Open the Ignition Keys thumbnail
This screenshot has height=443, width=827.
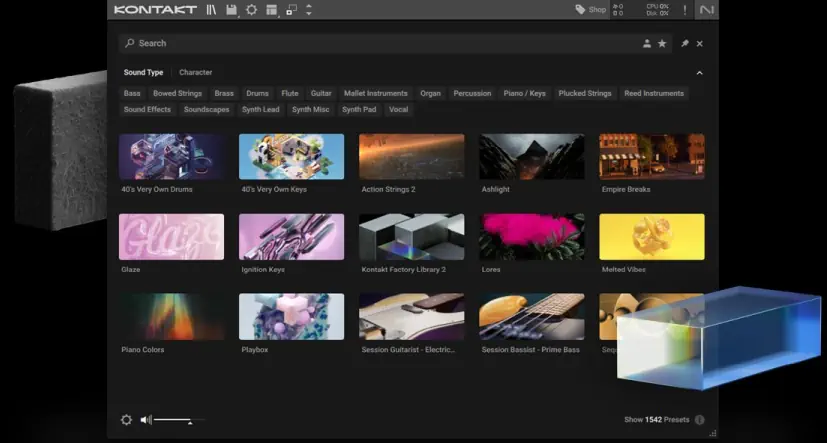coord(292,237)
